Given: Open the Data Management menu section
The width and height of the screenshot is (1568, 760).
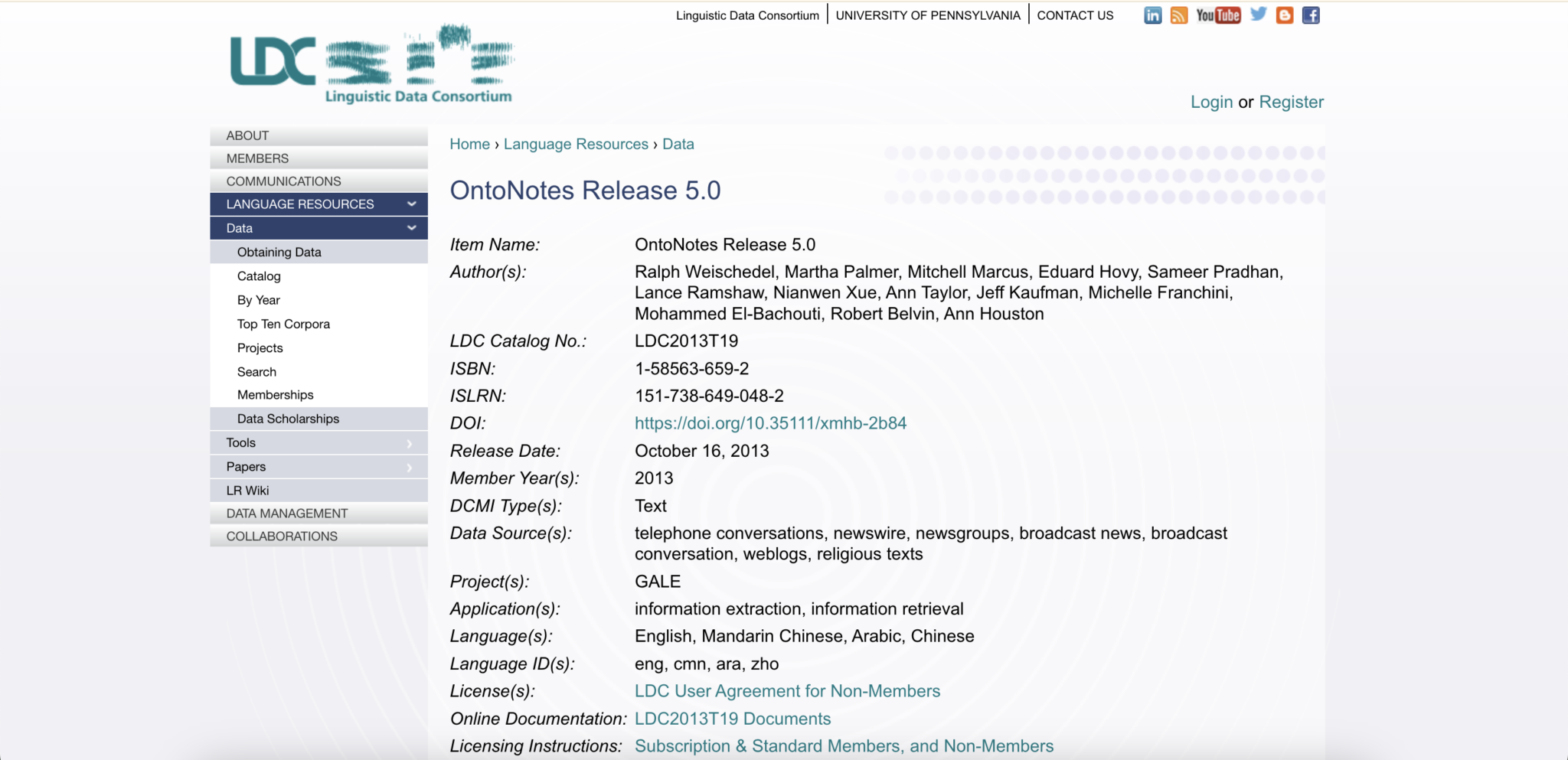Looking at the screenshot, I should pyautogui.click(x=286, y=514).
